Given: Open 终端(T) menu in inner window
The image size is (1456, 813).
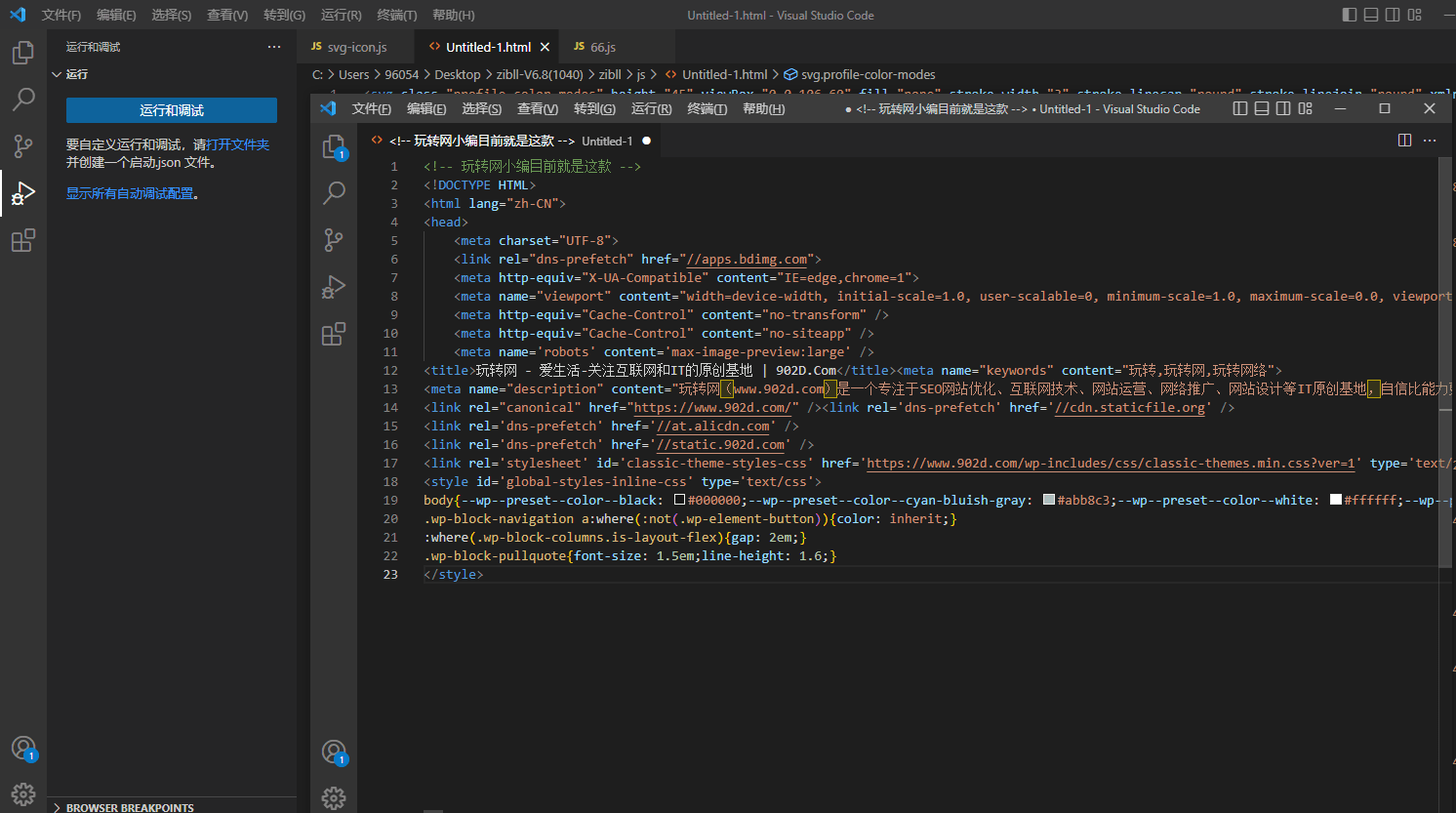Looking at the screenshot, I should (707, 108).
